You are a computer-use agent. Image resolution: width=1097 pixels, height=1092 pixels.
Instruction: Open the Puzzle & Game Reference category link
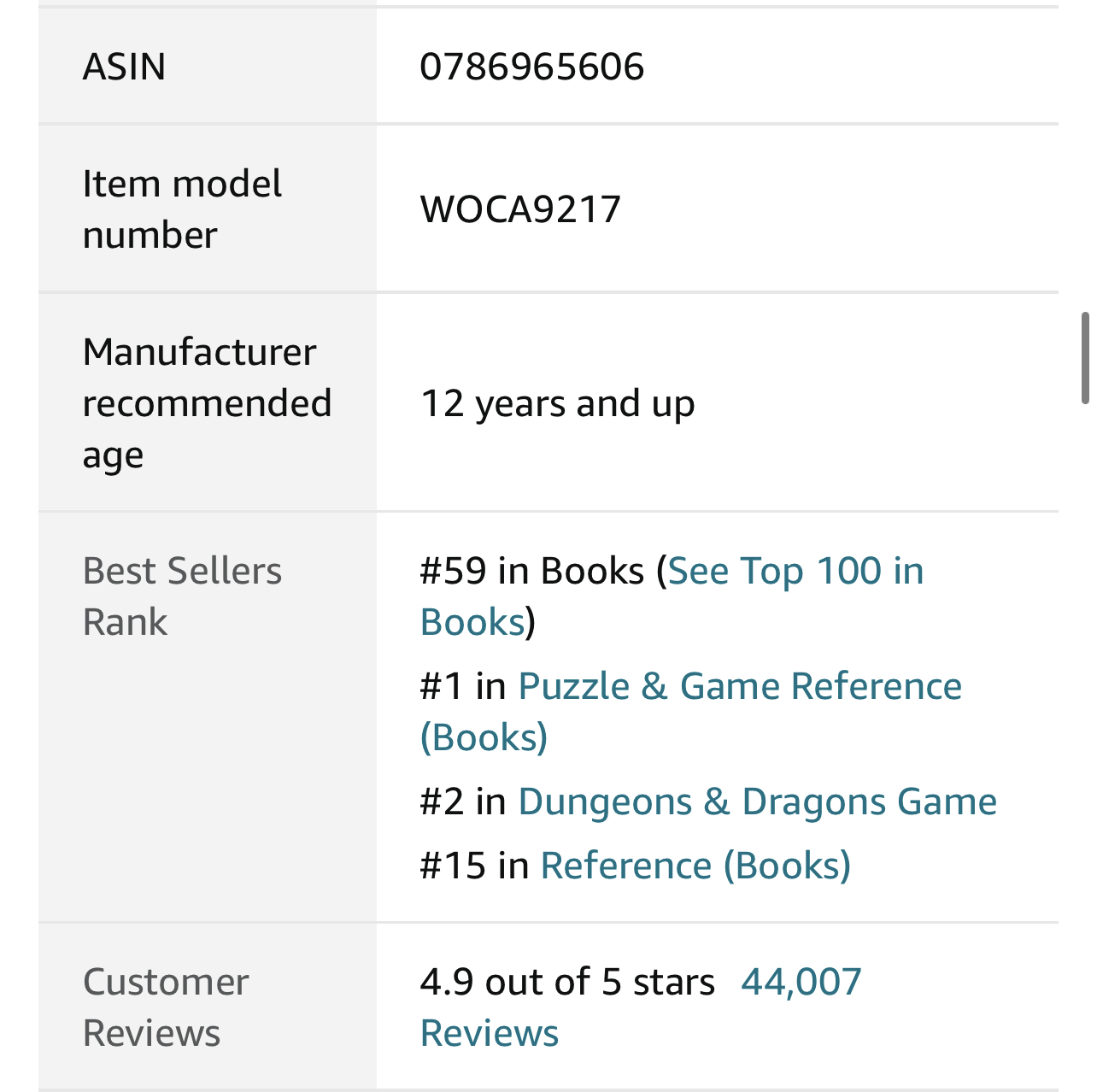pos(740,687)
